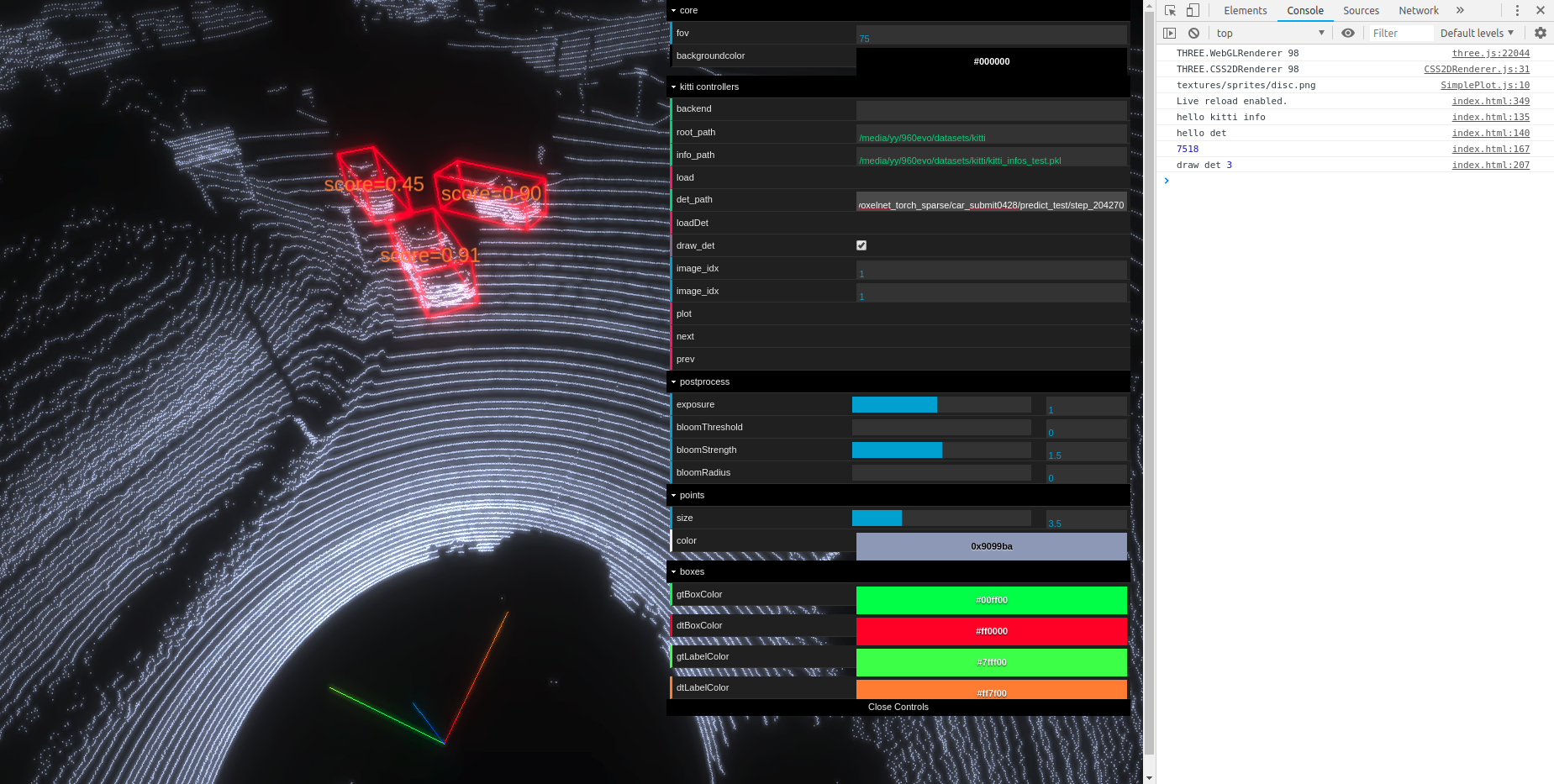Open the Default levels dropdown
The width and height of the screenshot is (1554, 784).
(x=1477, y=33)
